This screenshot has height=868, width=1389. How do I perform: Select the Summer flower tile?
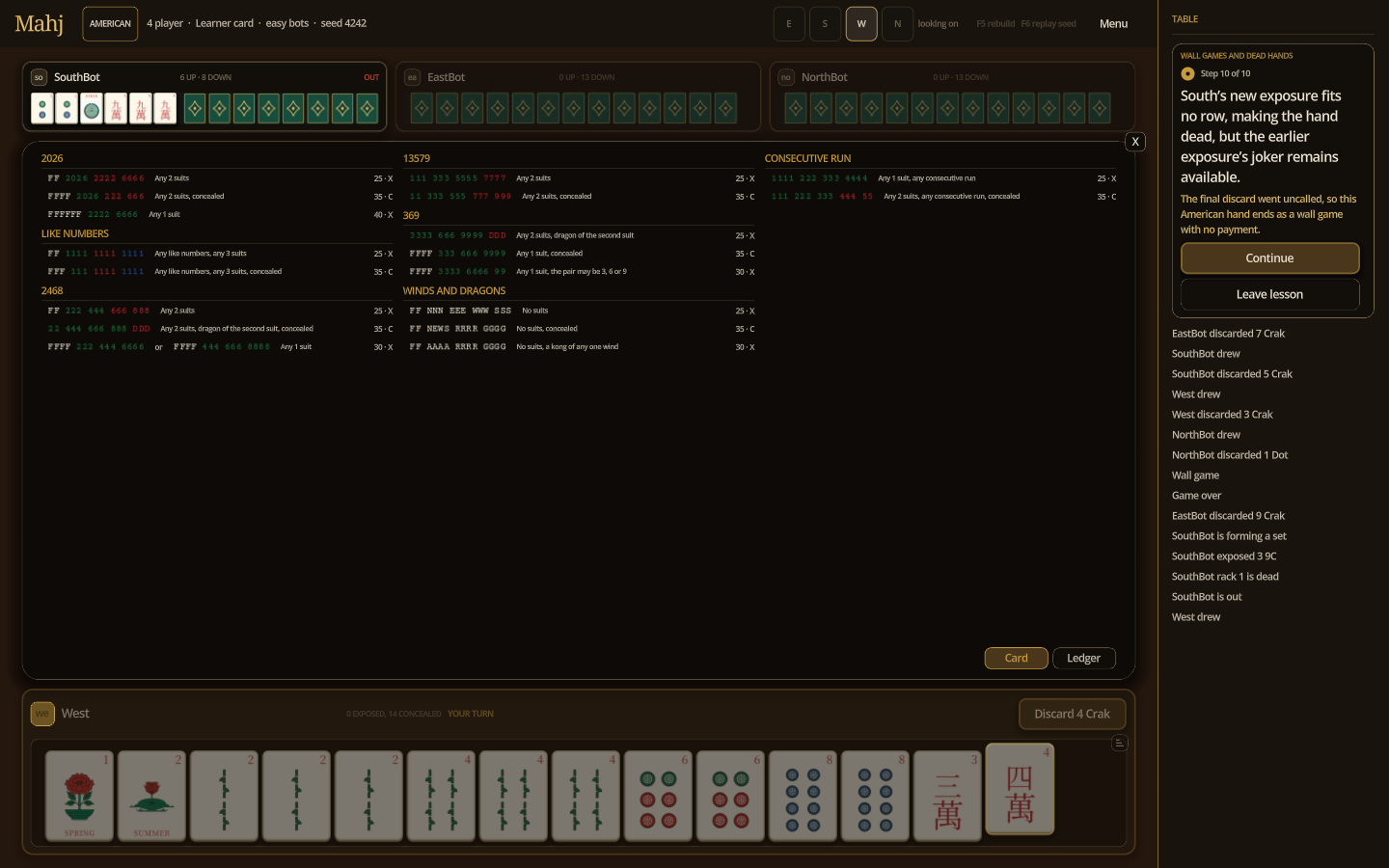(151, 796)
